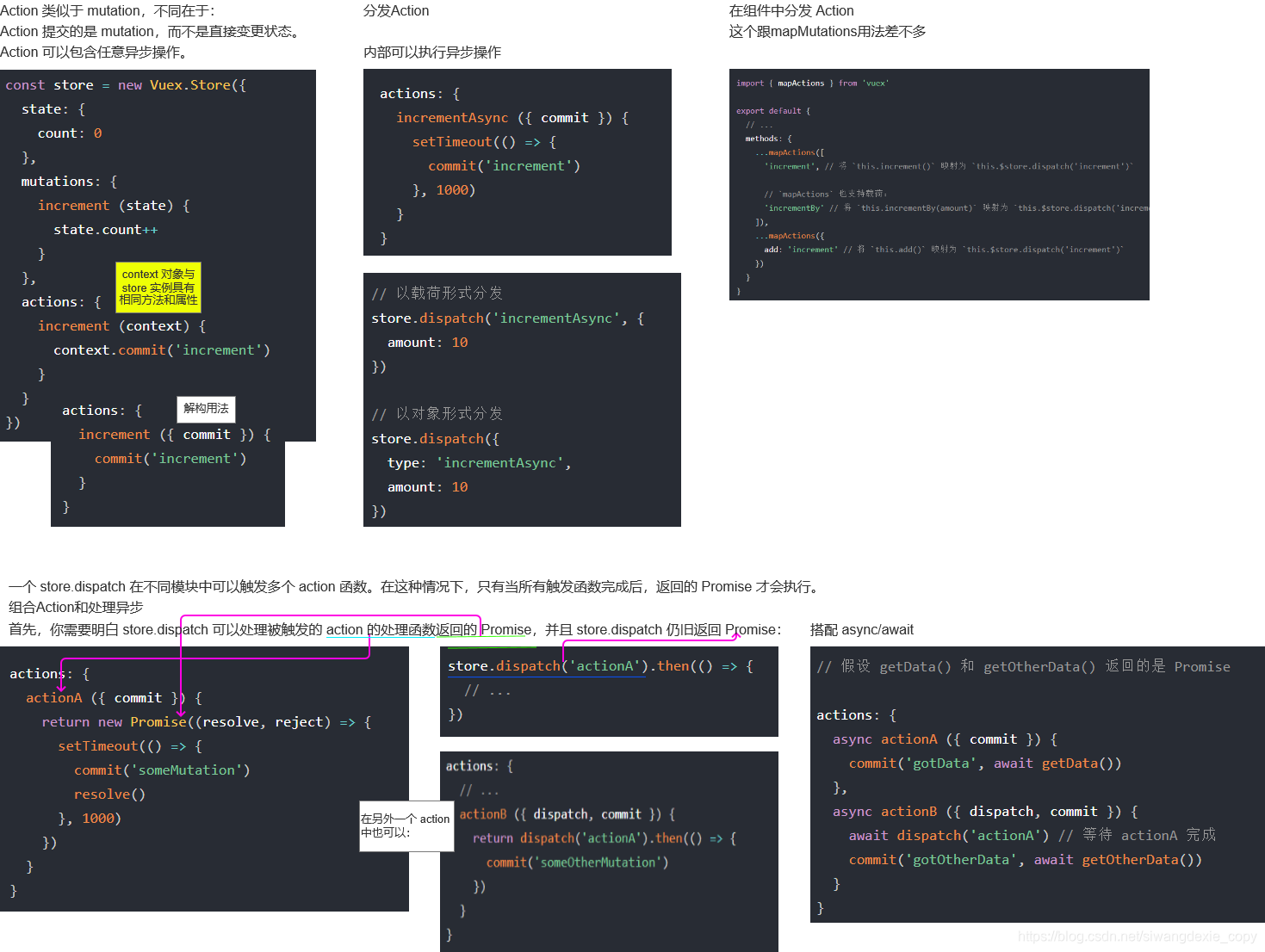
Task: Click the line '内部可以执行异步操作'
Action: tap(432, 53)
